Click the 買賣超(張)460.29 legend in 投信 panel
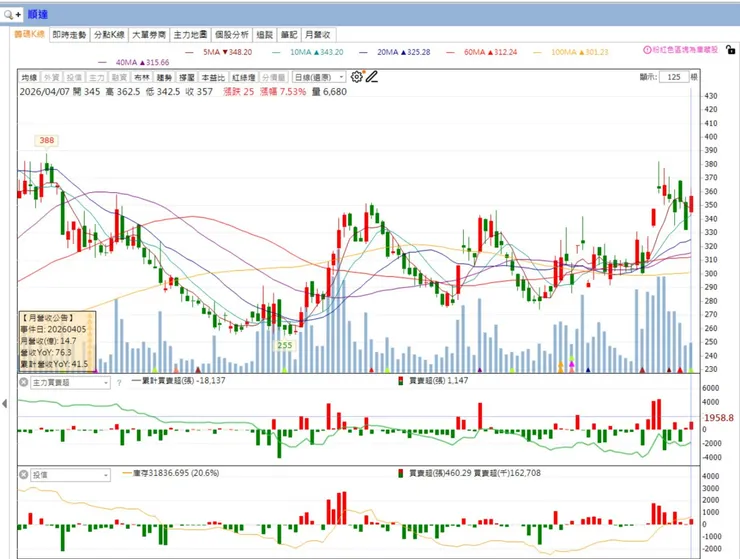This screenshot has height=559, width=740. coord(435,473)
